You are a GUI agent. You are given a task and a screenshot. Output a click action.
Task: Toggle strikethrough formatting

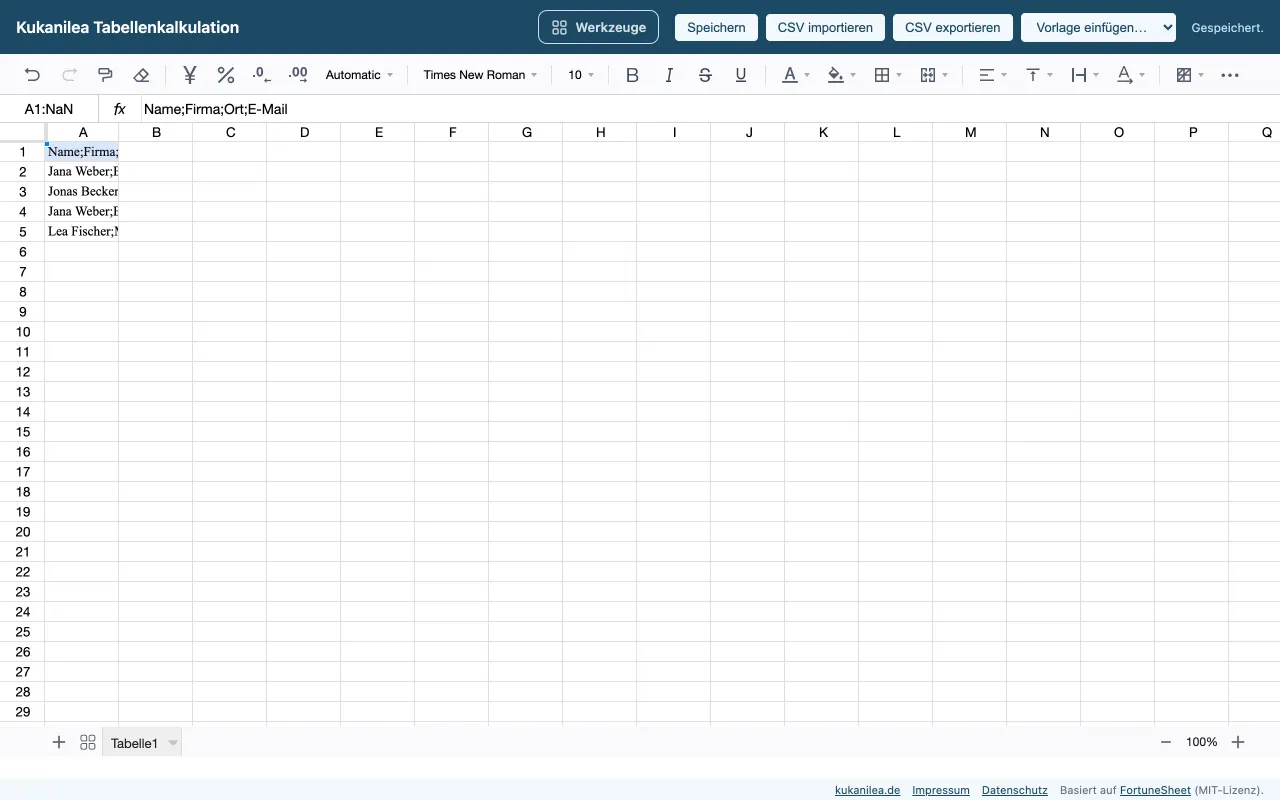[x=705, y=75]
